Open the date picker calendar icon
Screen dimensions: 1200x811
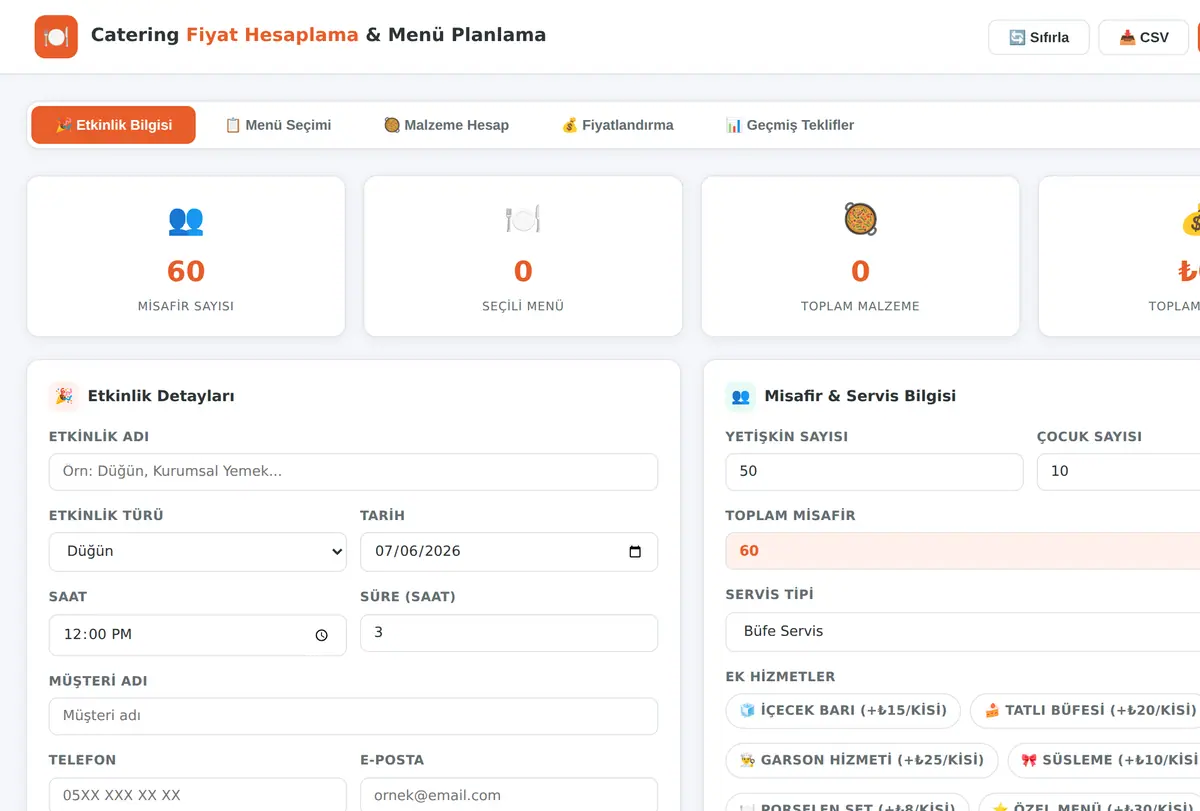click(635, 552)
